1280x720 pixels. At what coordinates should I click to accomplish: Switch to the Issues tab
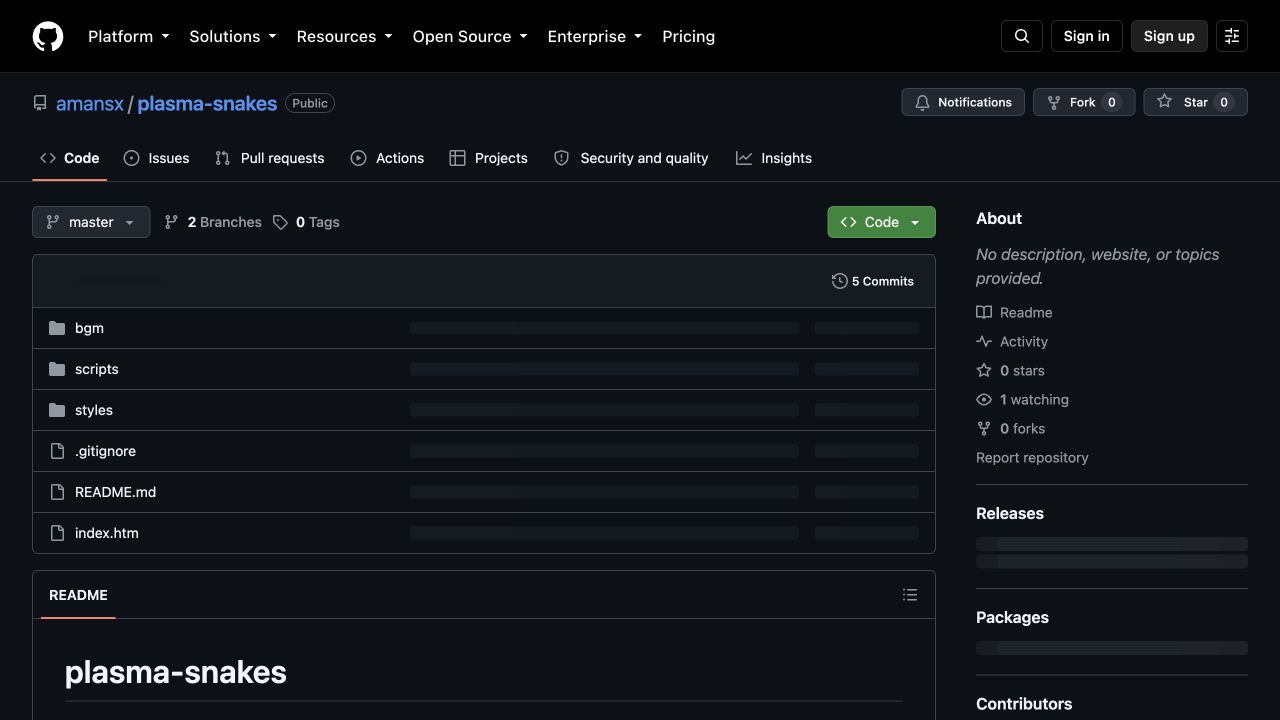pyautogui.click(x=156, y=158)
